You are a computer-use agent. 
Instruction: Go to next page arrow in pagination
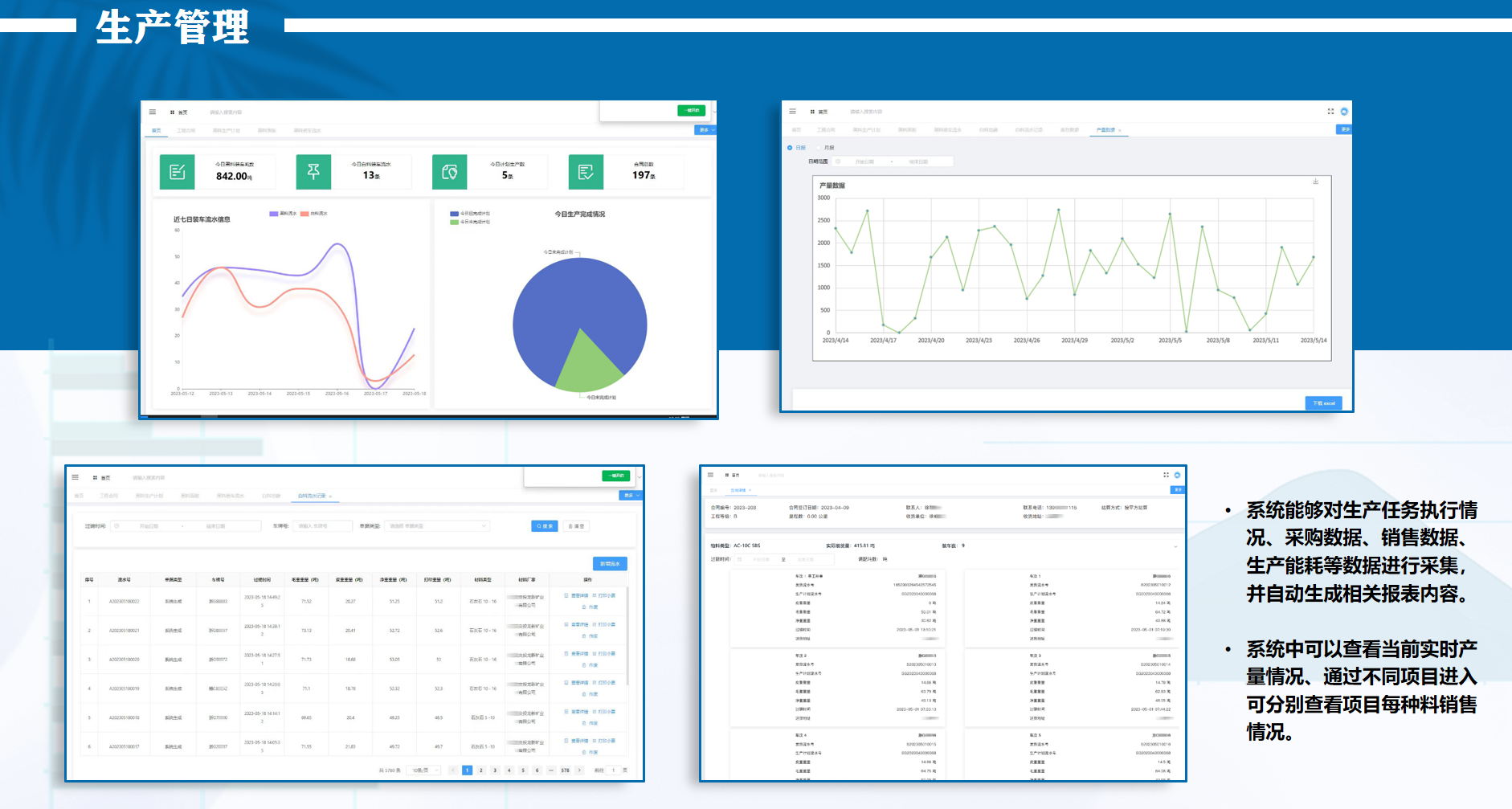pos(579,770)
